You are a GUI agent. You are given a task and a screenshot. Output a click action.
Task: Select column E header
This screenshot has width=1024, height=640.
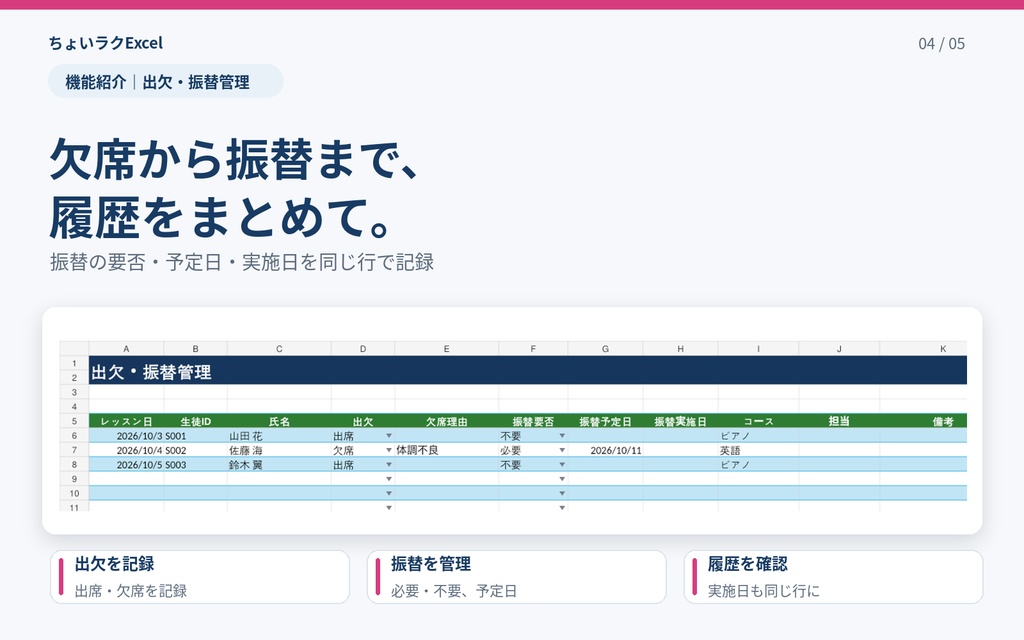pos(447,349)
